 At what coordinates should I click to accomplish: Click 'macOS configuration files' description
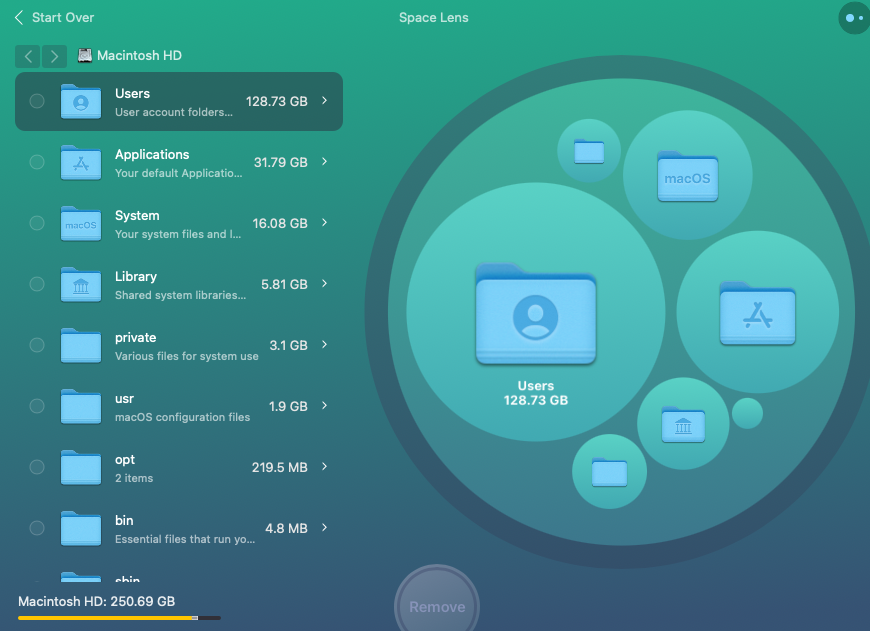coord(183,417)
